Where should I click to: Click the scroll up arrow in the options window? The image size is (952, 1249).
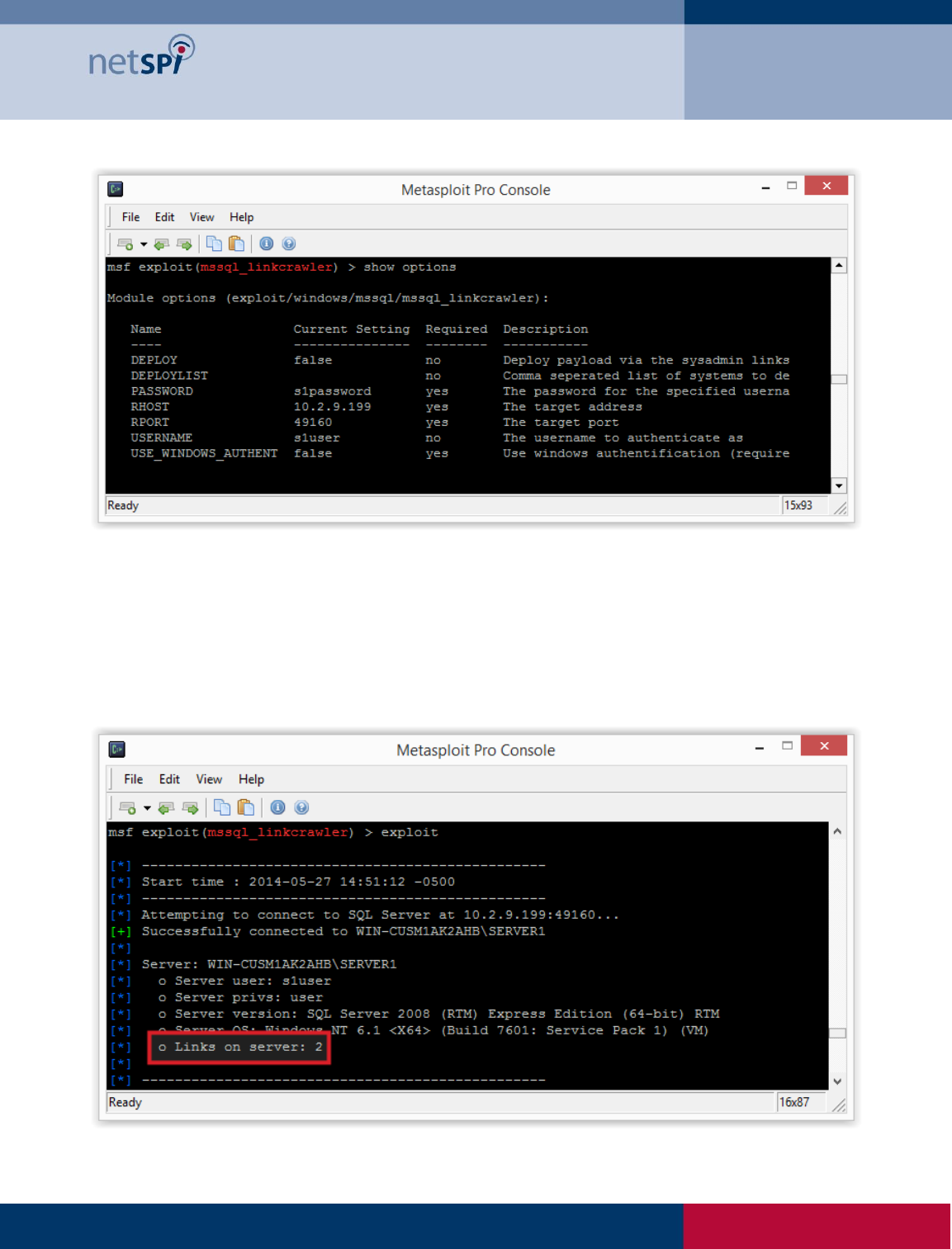click(x=839, y=266)
